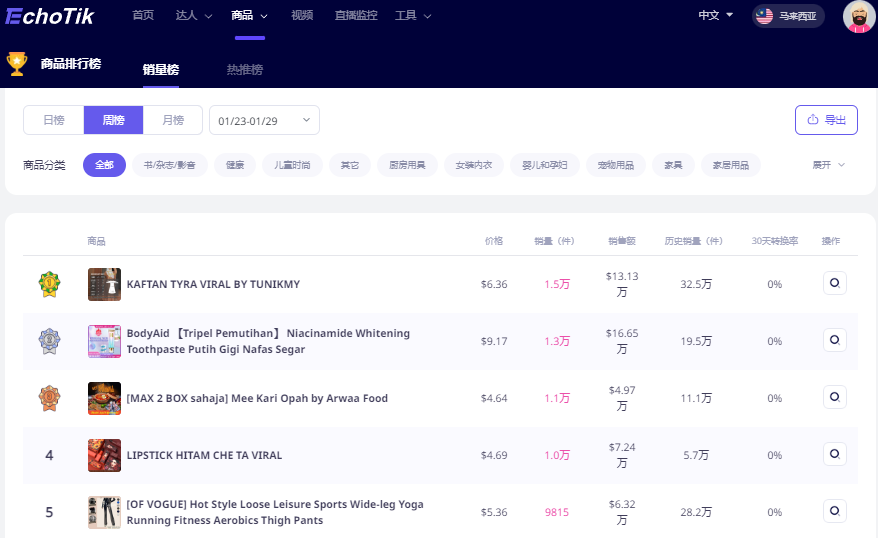Viewport: 878px width, 538px height.
Task: Open the 中文 language dropdown
Action: tap(716, 16)
